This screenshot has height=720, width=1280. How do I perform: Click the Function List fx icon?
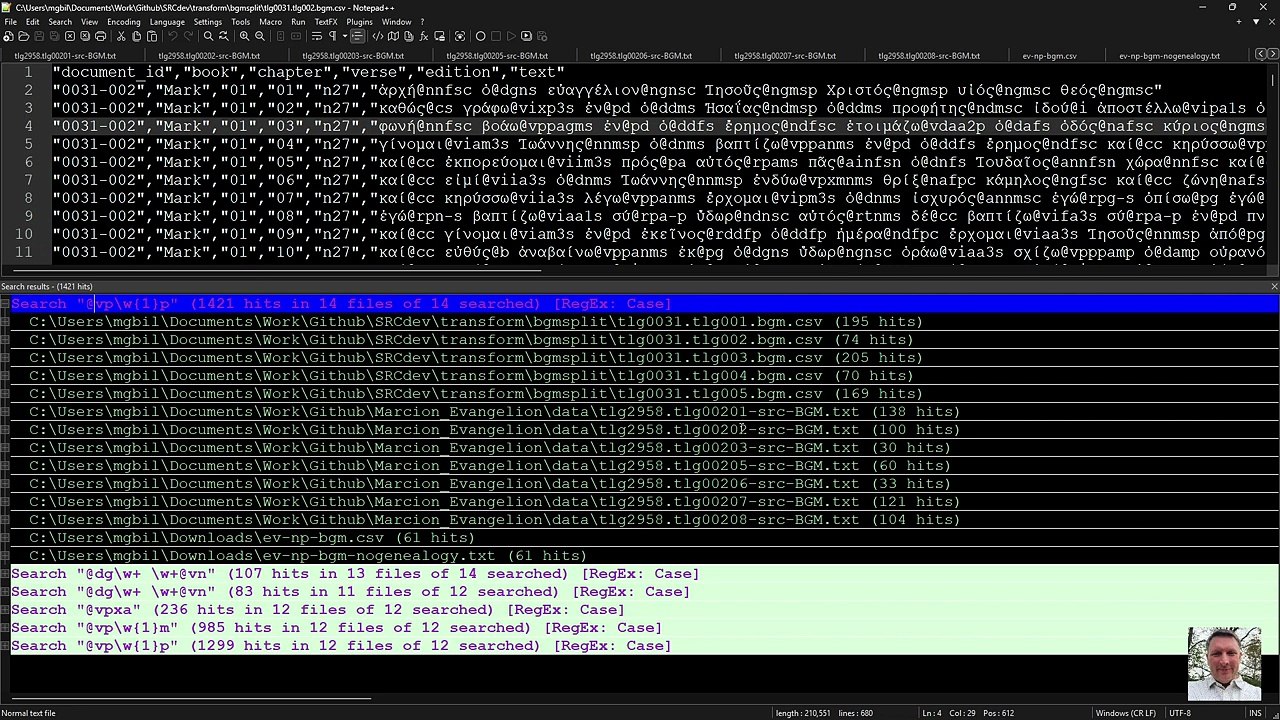(x=424, y=36)
